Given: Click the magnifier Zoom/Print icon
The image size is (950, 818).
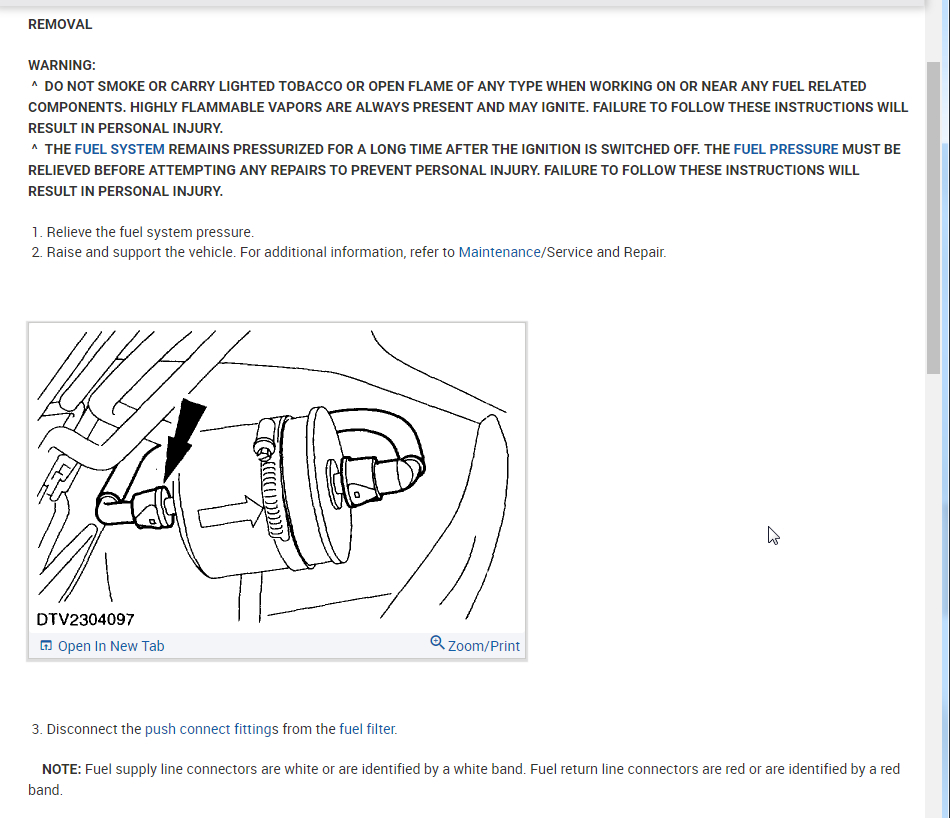Looking at the screenshot, I should pos(437,642).
